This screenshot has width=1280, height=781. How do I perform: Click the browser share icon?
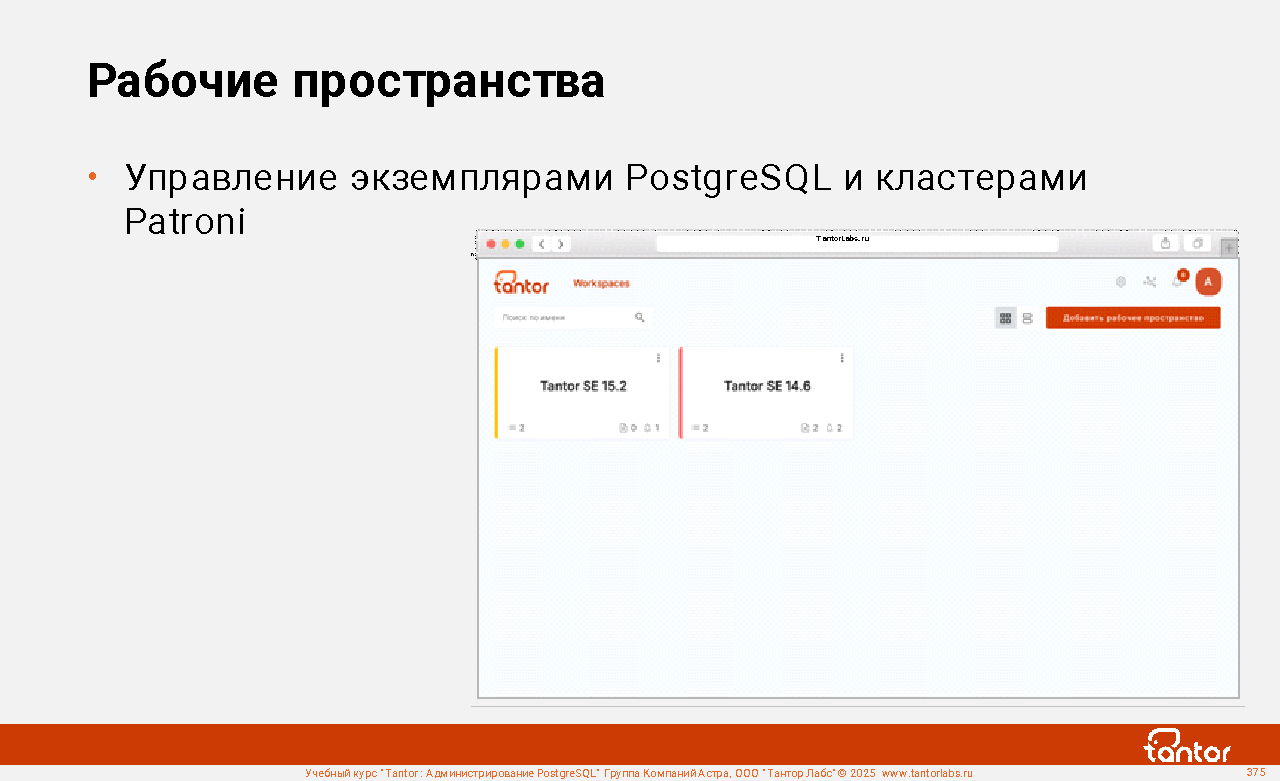click(1165, 244)
